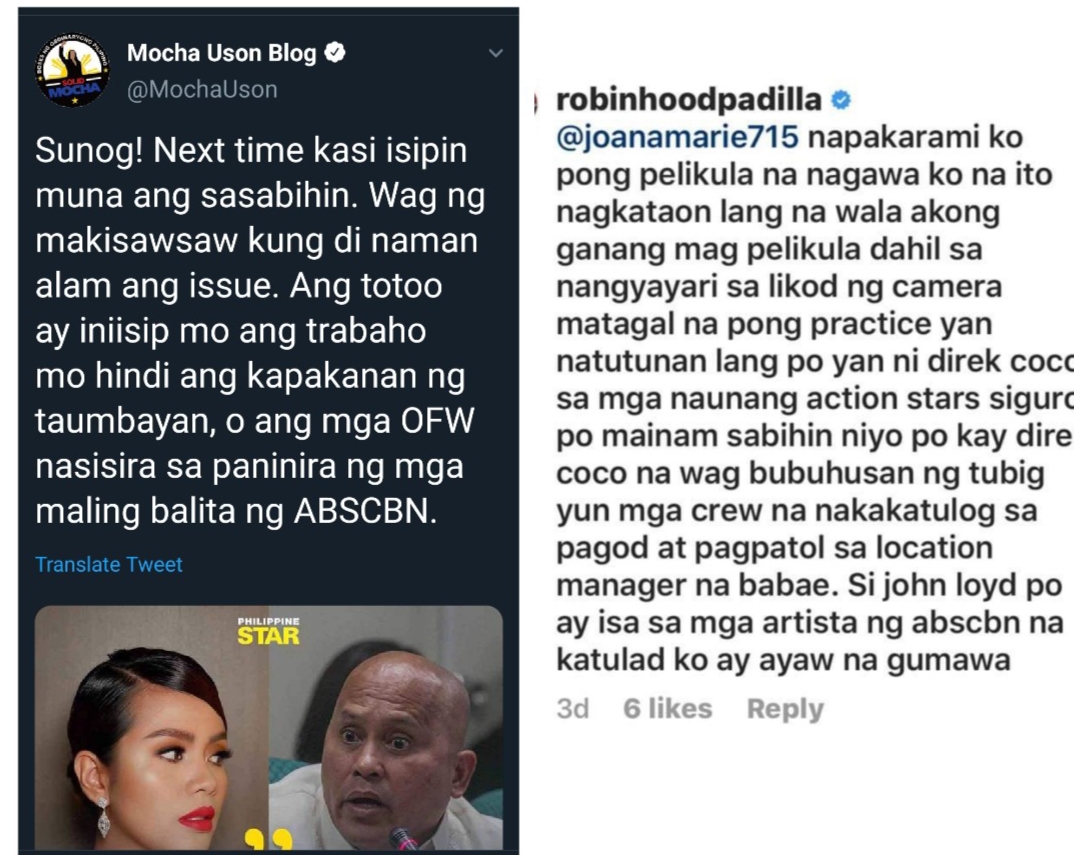Image resolution: width=1074 pixels, height=855 pixels.
Task: View the 6 likes on the comment
Action: (x=668, y=708)
